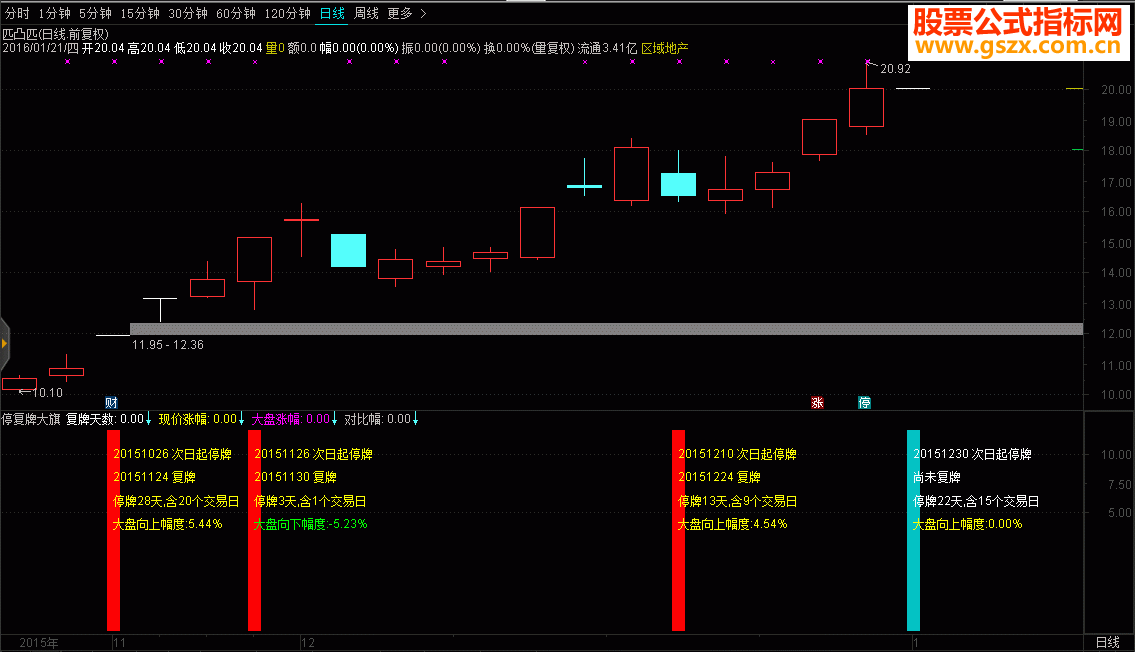Click the stock title 日线,前复权 text
1135x652 pixels.
[74, 34]
